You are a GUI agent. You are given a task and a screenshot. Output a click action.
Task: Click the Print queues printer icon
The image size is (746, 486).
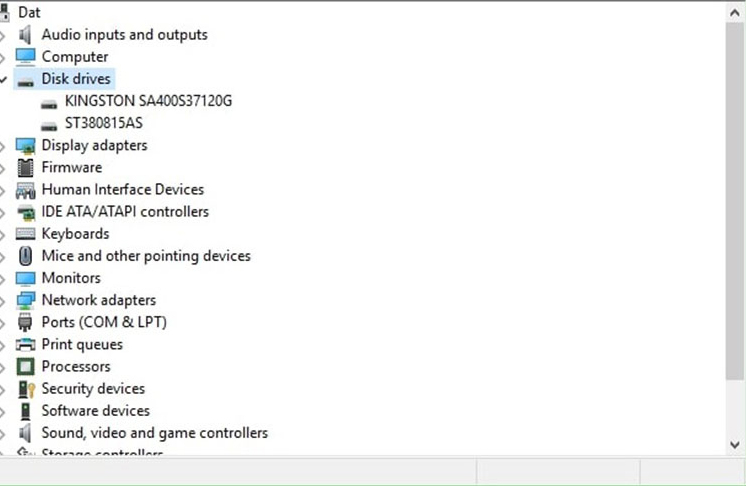click(x=25, y=344)
